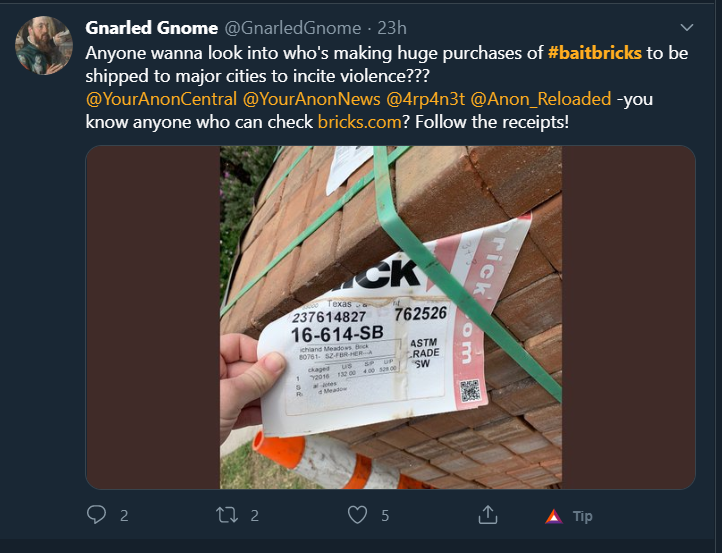The image size is (722, 553).
Task: Click the Gnarled Gnome display name
Action: (151, 28)
